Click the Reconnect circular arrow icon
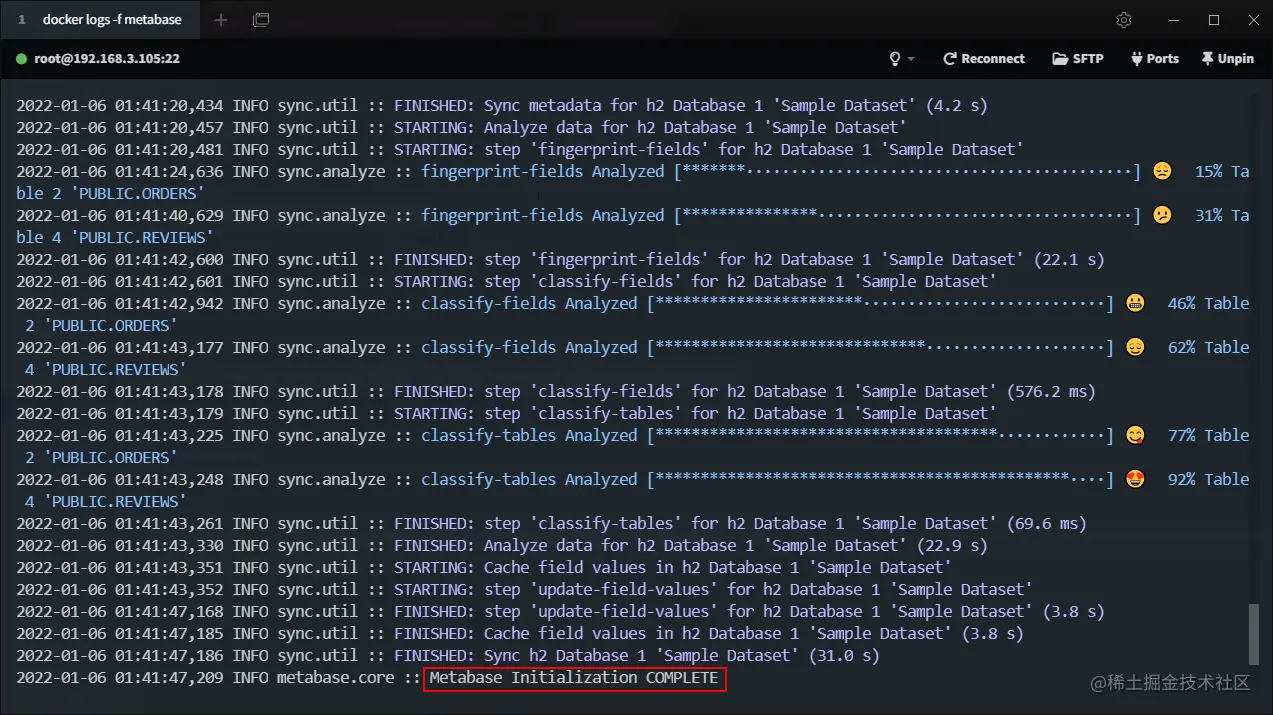The image size is (1273, 715). point(950,59)
